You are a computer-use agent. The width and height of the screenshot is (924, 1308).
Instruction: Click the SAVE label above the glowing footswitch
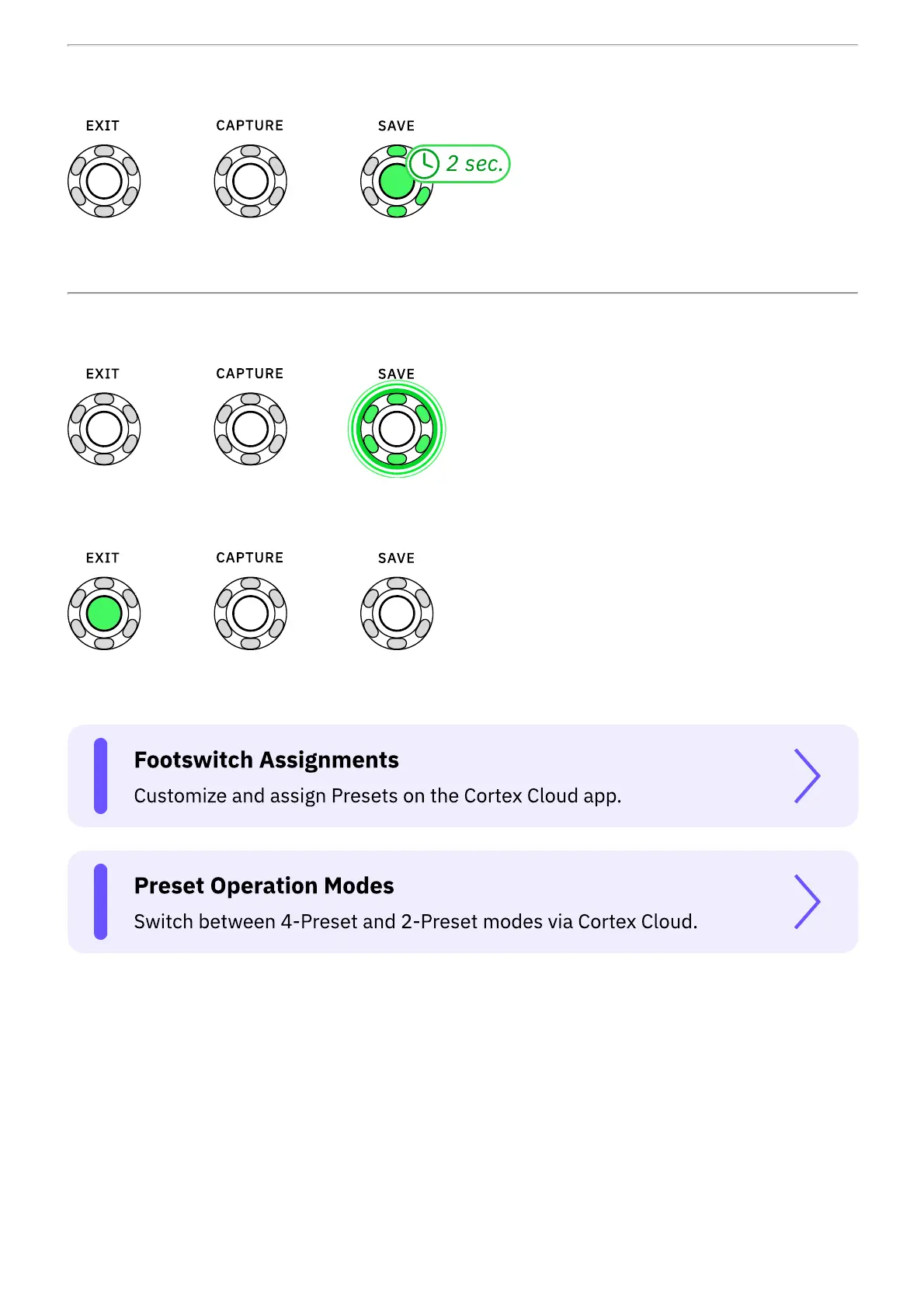(x=396, y=374)
